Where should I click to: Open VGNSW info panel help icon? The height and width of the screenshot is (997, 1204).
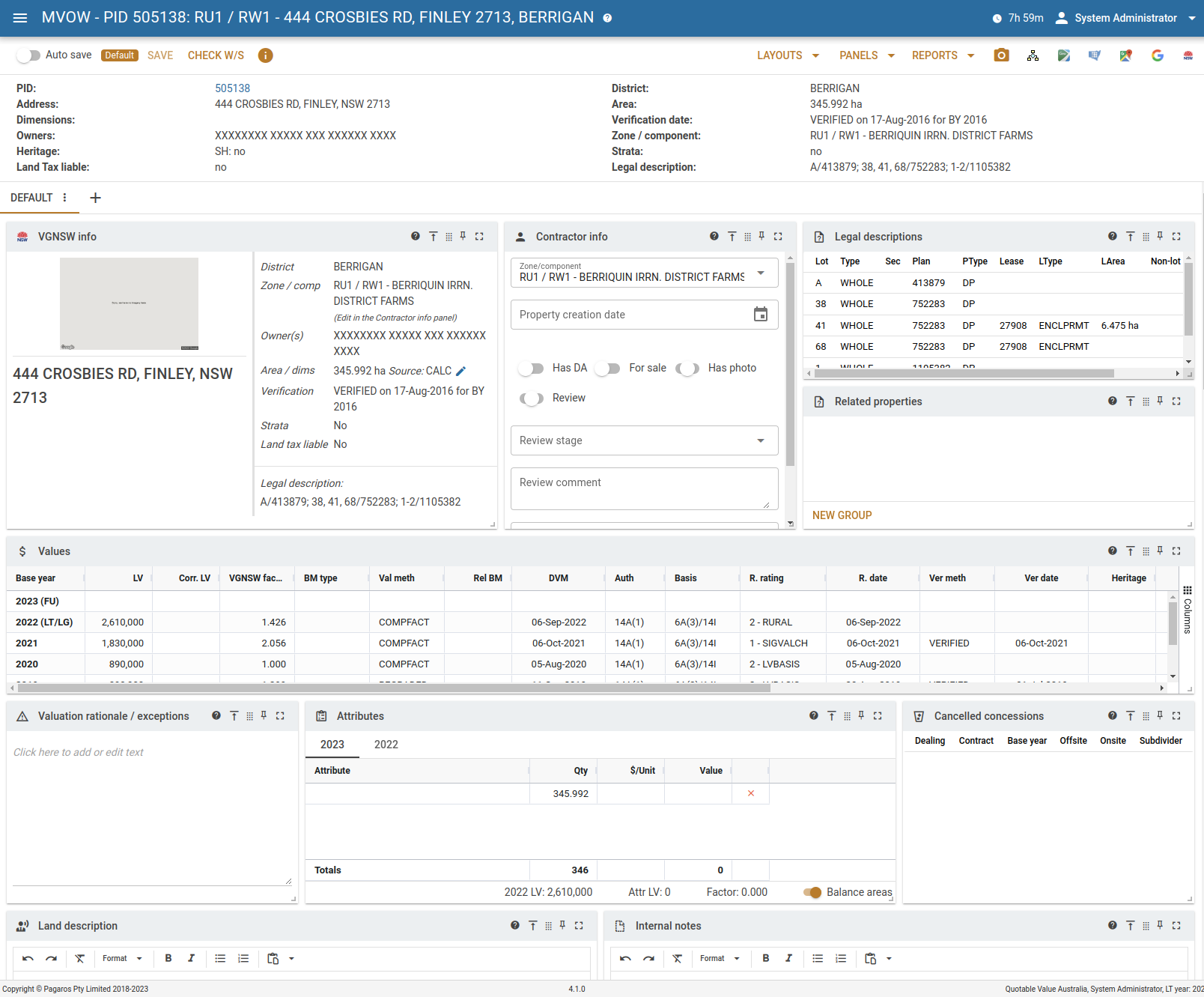pos(416,236)
